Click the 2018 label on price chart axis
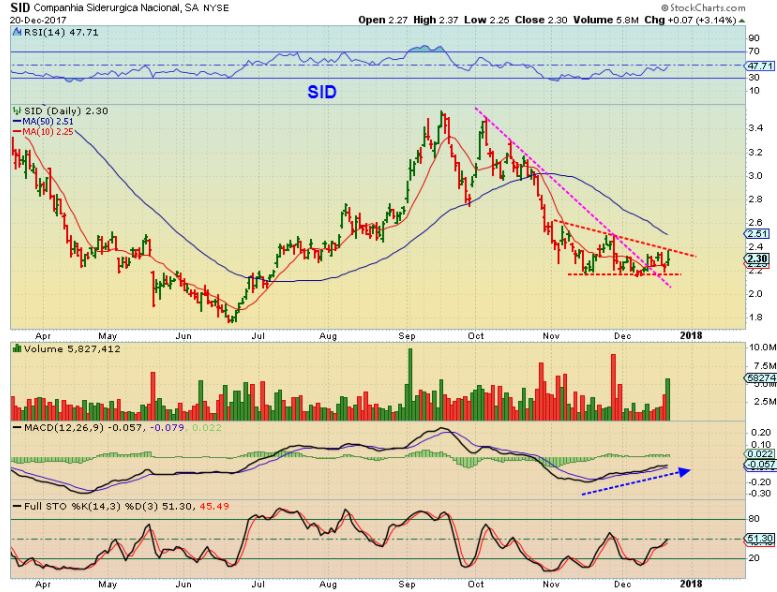777x592 pixels. 691,335
